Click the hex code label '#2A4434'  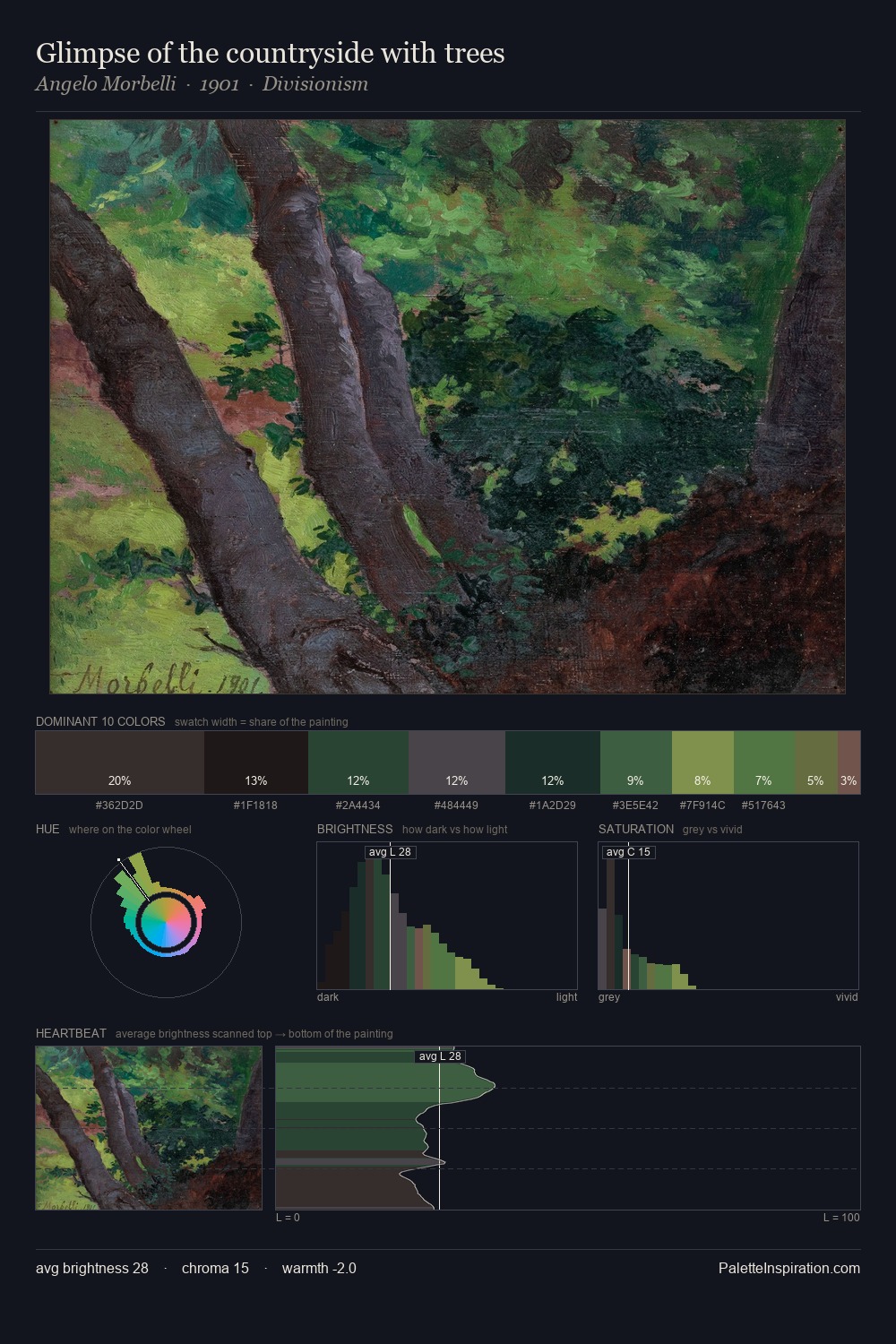358,806
